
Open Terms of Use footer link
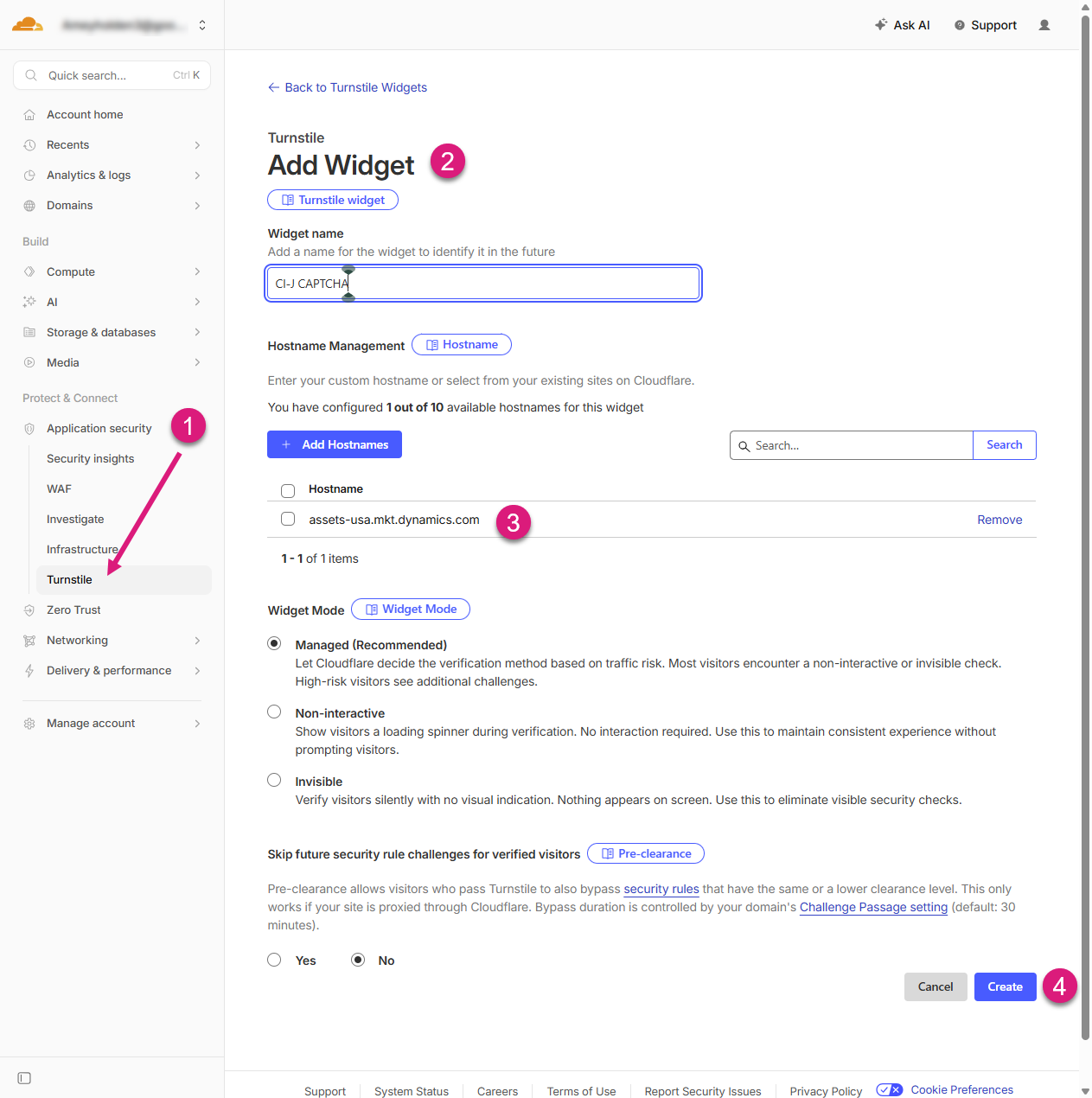pos(582,1091)
